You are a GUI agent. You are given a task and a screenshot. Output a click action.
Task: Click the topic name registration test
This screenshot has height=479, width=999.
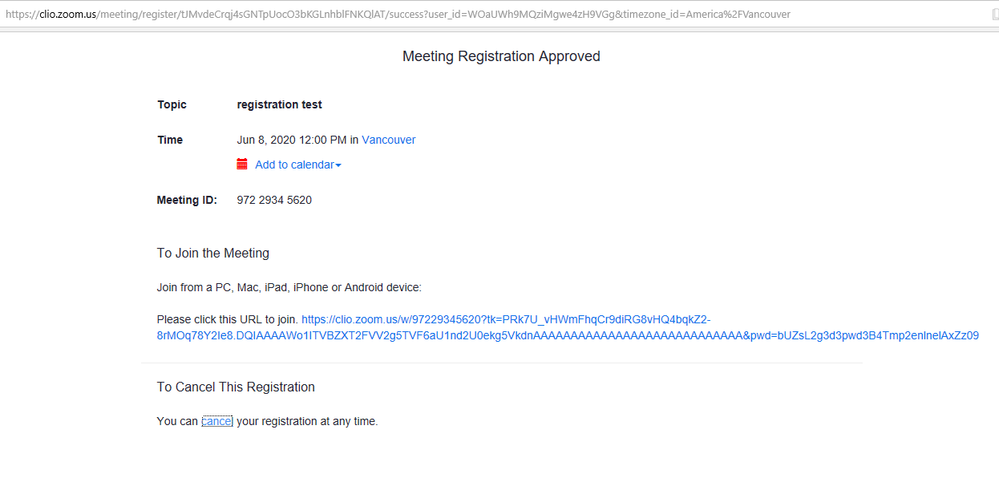[279, 104]
